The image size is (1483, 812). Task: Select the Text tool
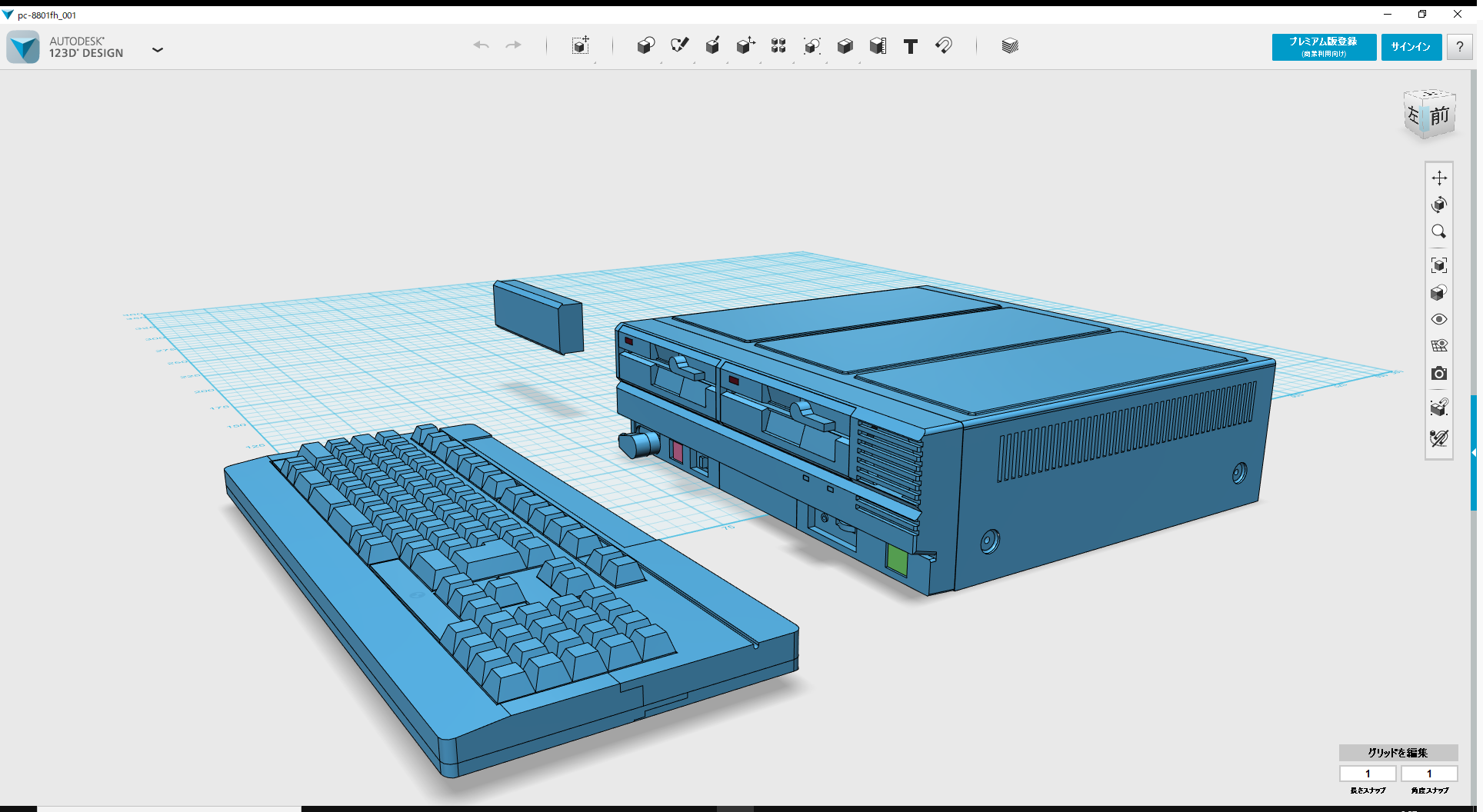[911, 46]
